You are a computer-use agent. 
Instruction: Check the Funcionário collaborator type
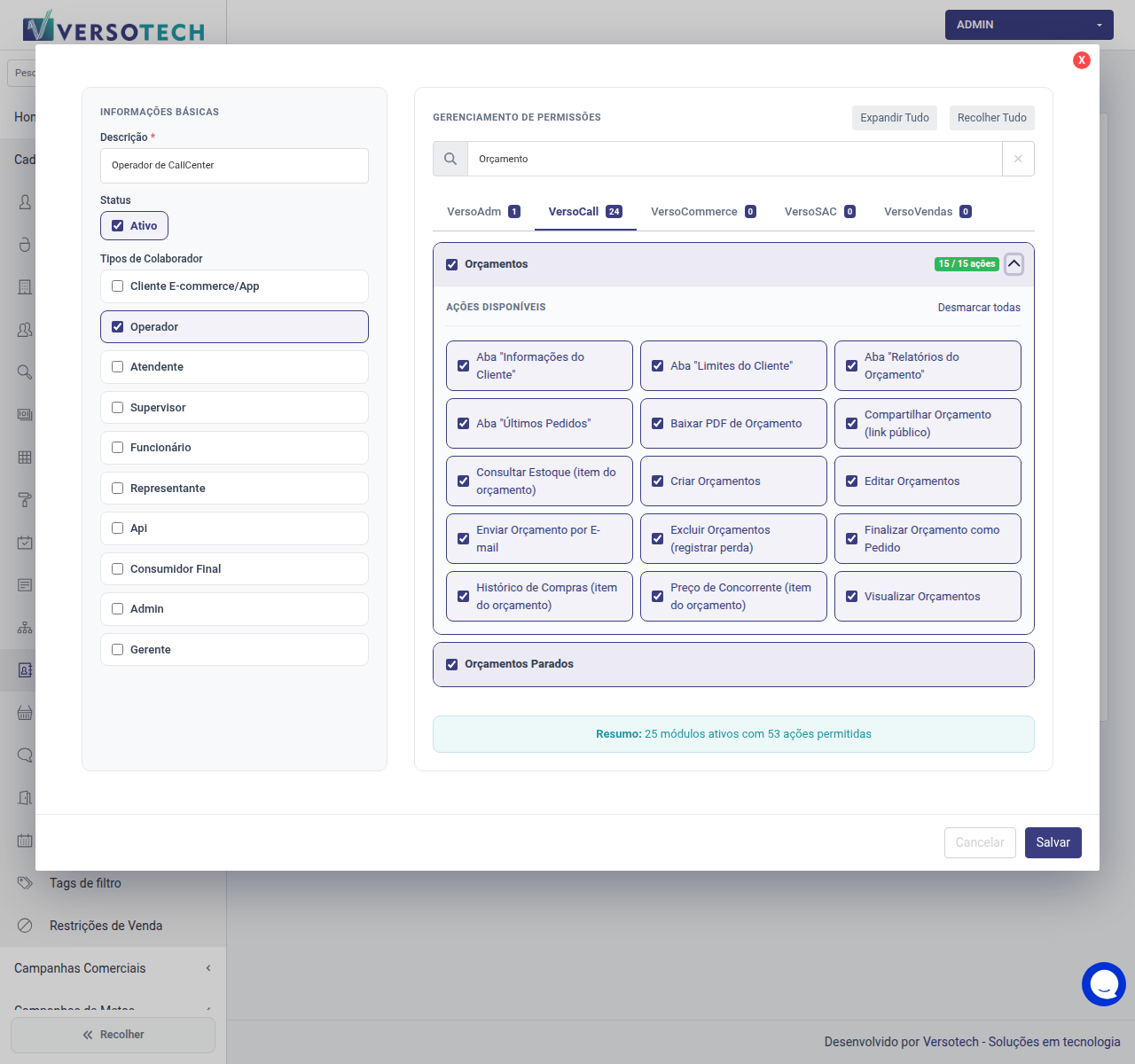tap(118, 448)
